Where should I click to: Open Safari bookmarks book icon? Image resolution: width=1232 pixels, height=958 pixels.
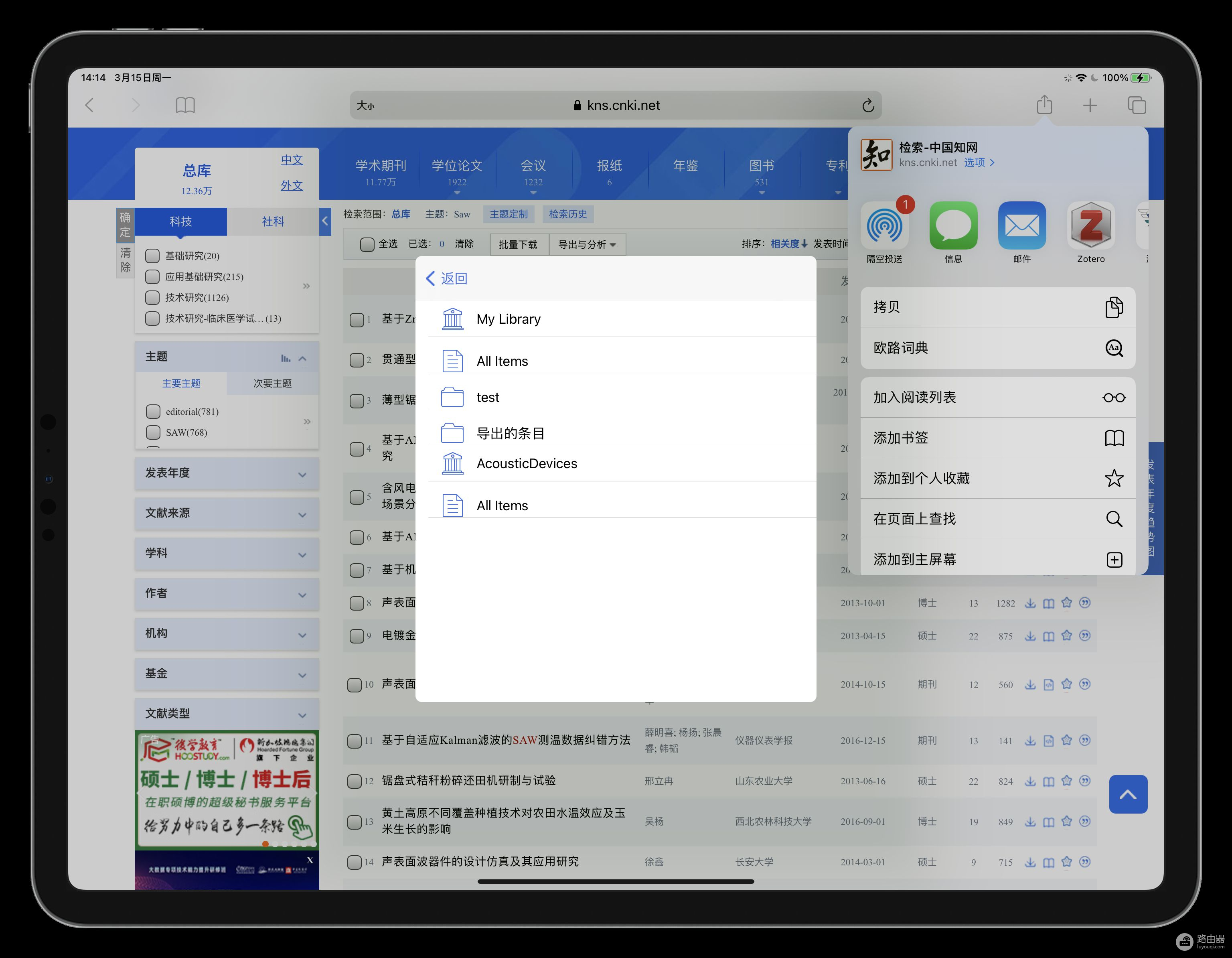pyautogui.click(x=185, y=105)
